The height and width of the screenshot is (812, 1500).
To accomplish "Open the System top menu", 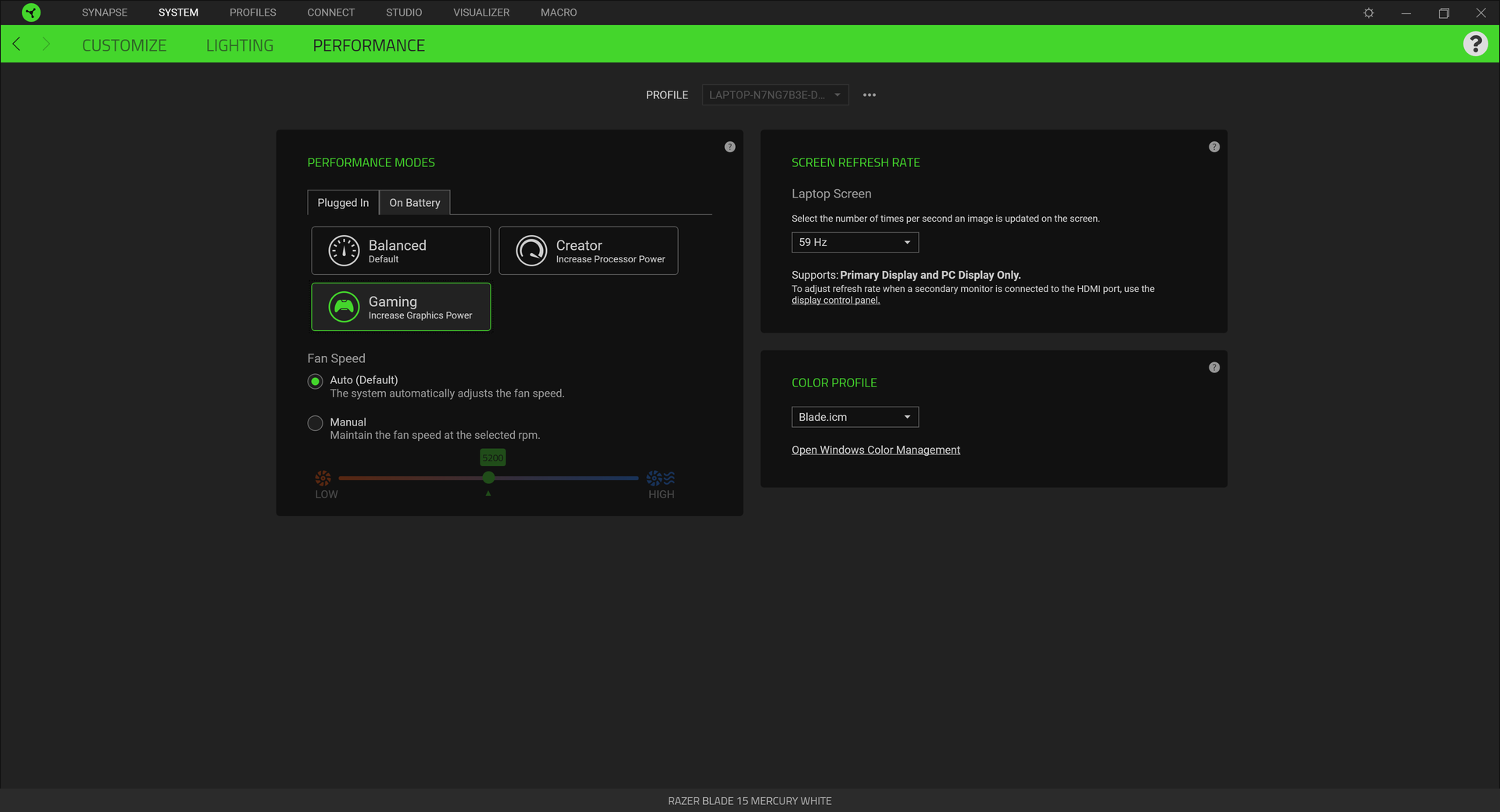I will (x=178, y=12).
